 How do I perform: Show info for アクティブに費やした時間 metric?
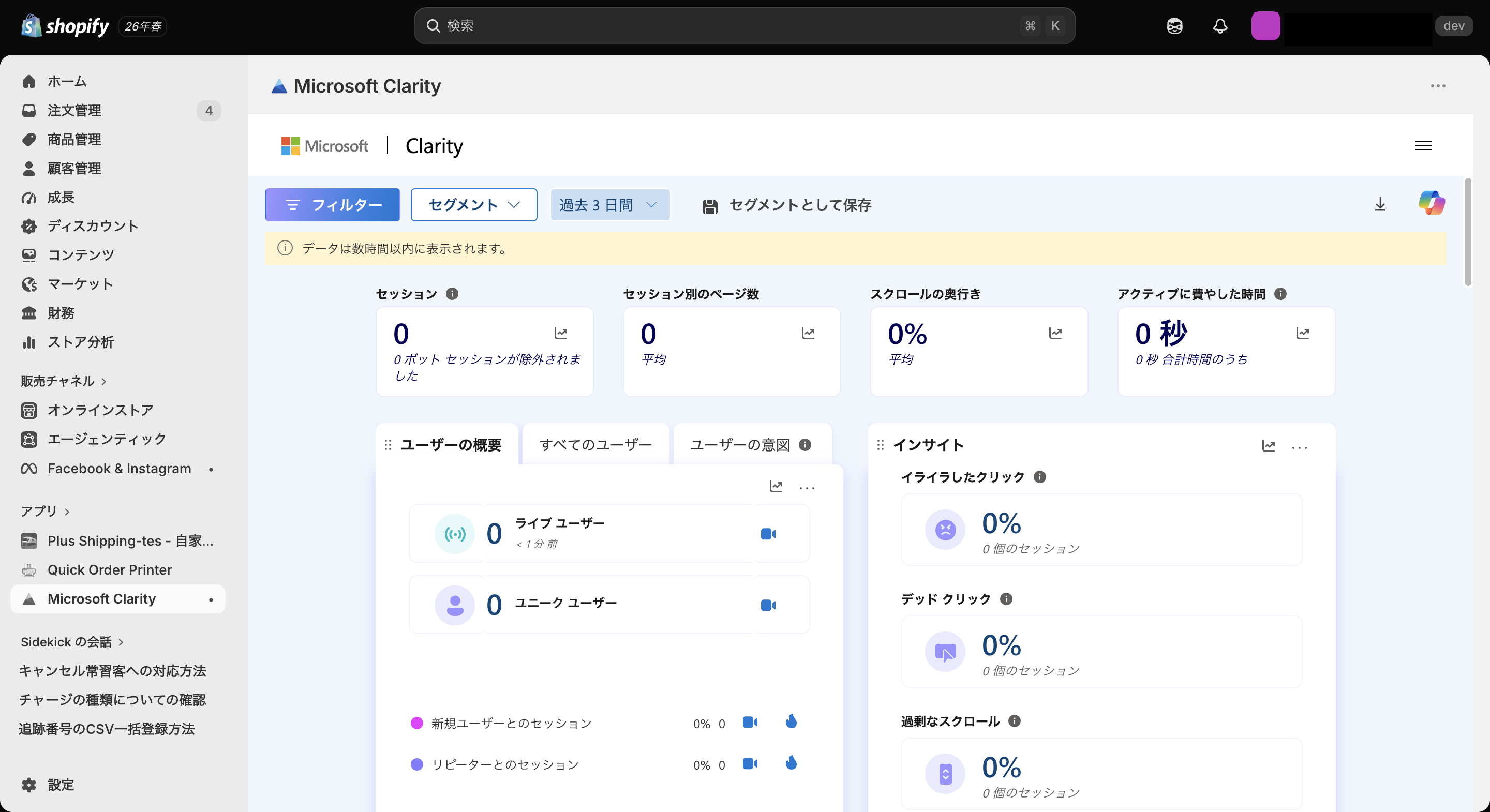(1280, 294)
